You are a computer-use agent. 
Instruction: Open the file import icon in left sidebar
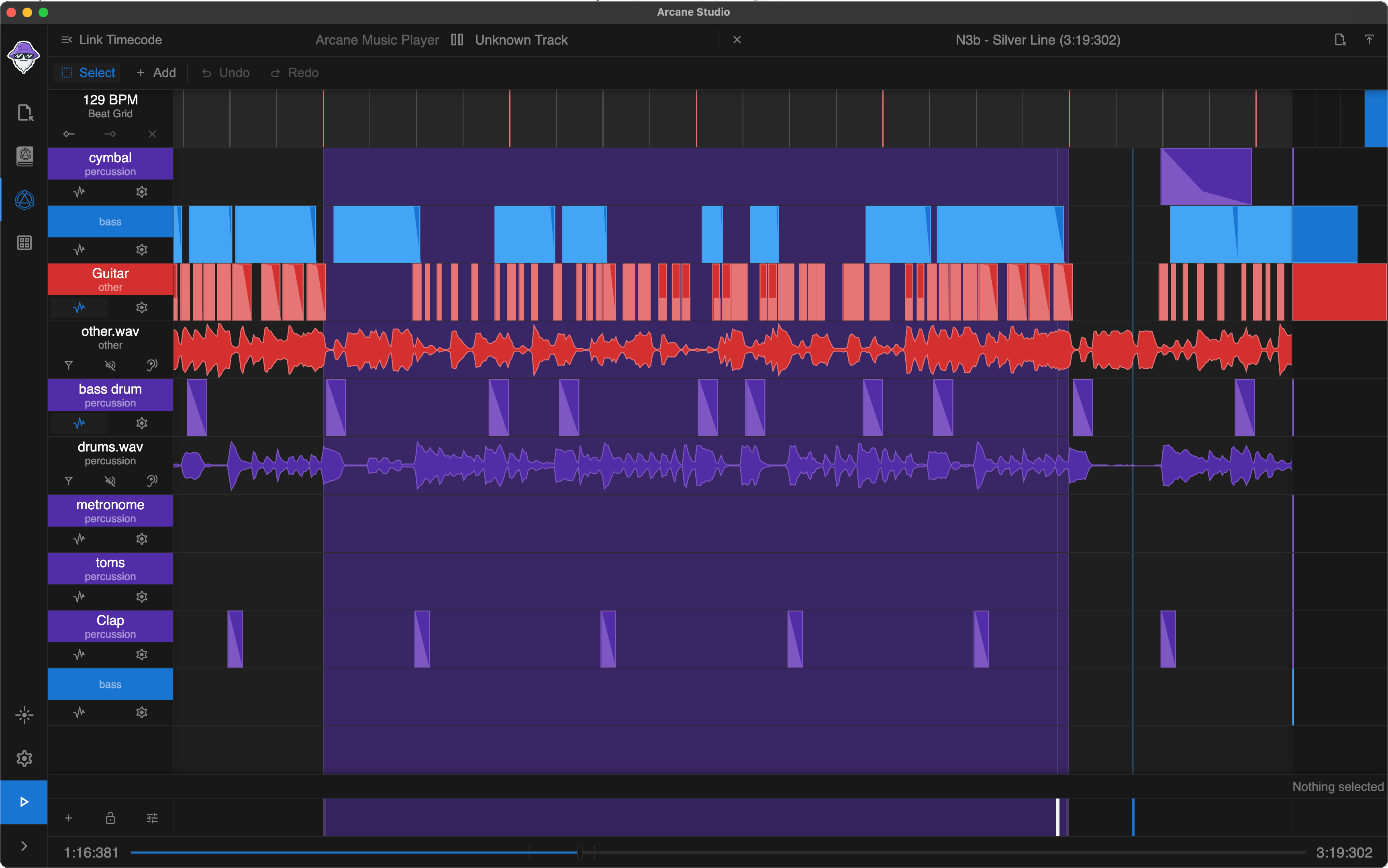(24, 112)
